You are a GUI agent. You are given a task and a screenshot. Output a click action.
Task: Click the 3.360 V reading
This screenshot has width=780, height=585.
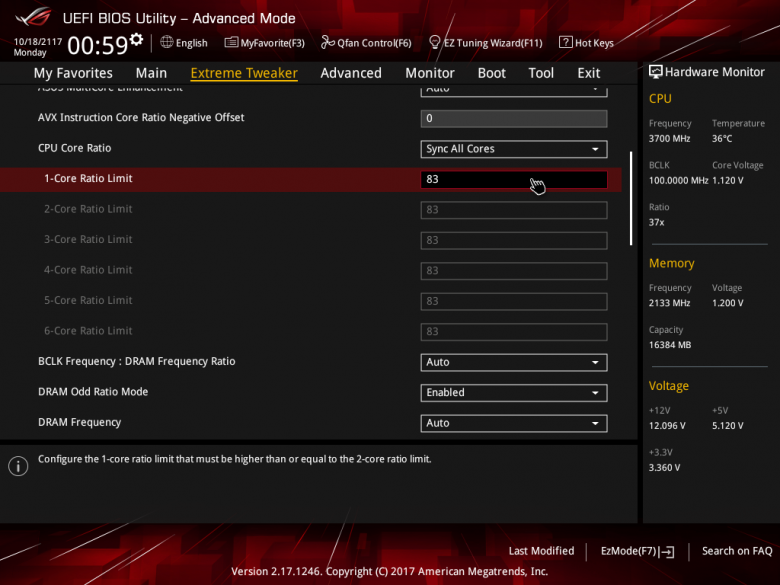coord(664,467)
